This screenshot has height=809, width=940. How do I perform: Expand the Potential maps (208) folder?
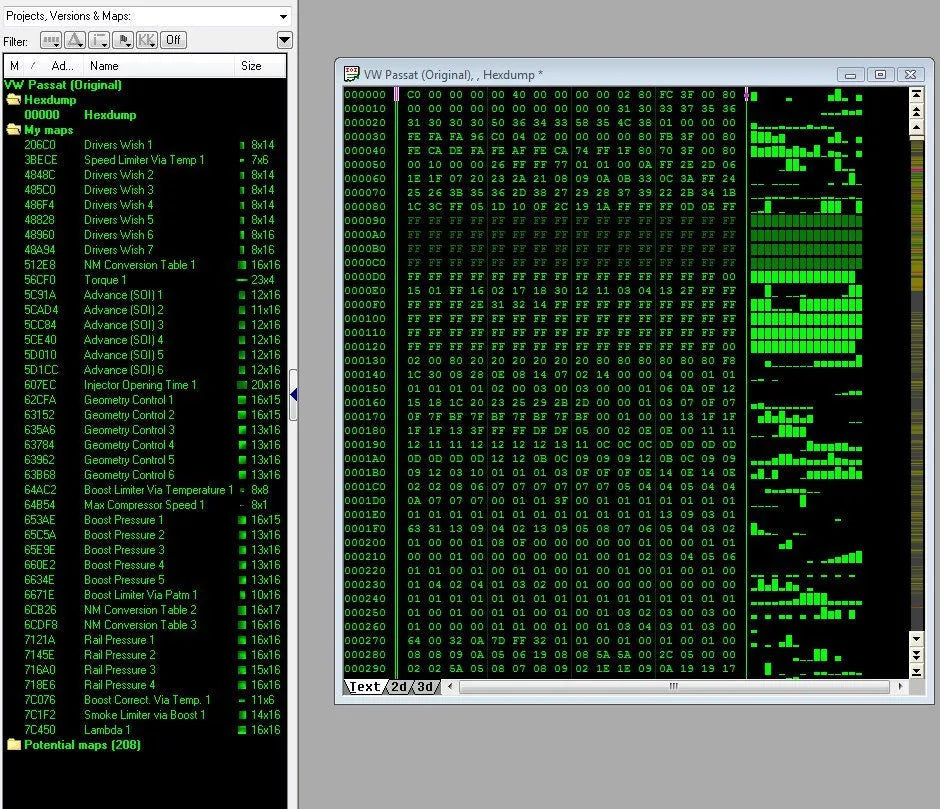(13, 745)
